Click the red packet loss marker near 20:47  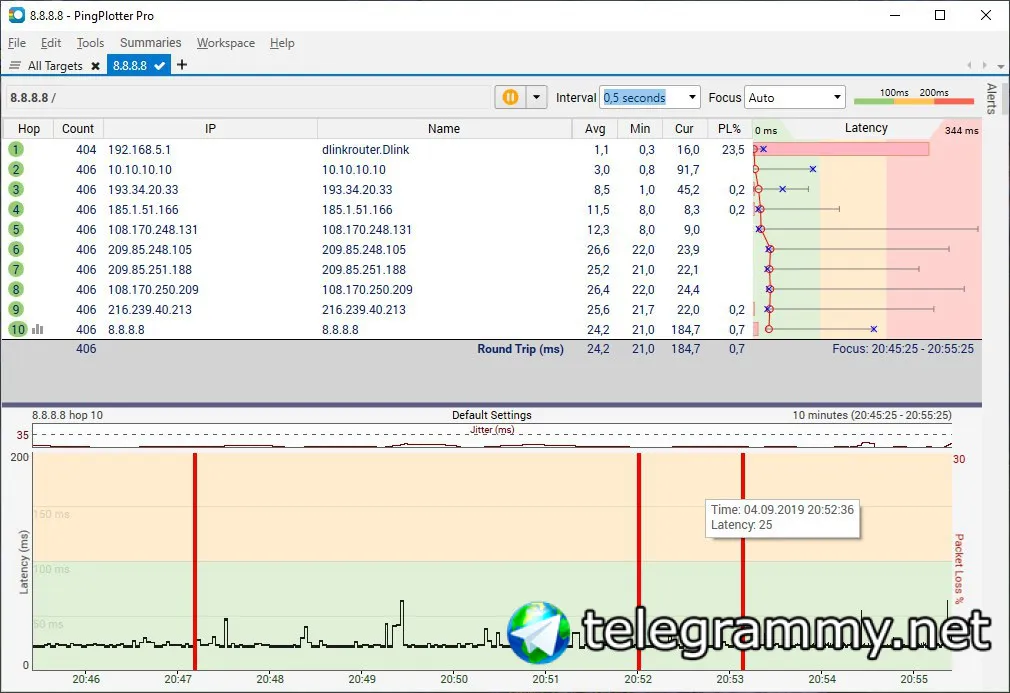coord(195,561)
